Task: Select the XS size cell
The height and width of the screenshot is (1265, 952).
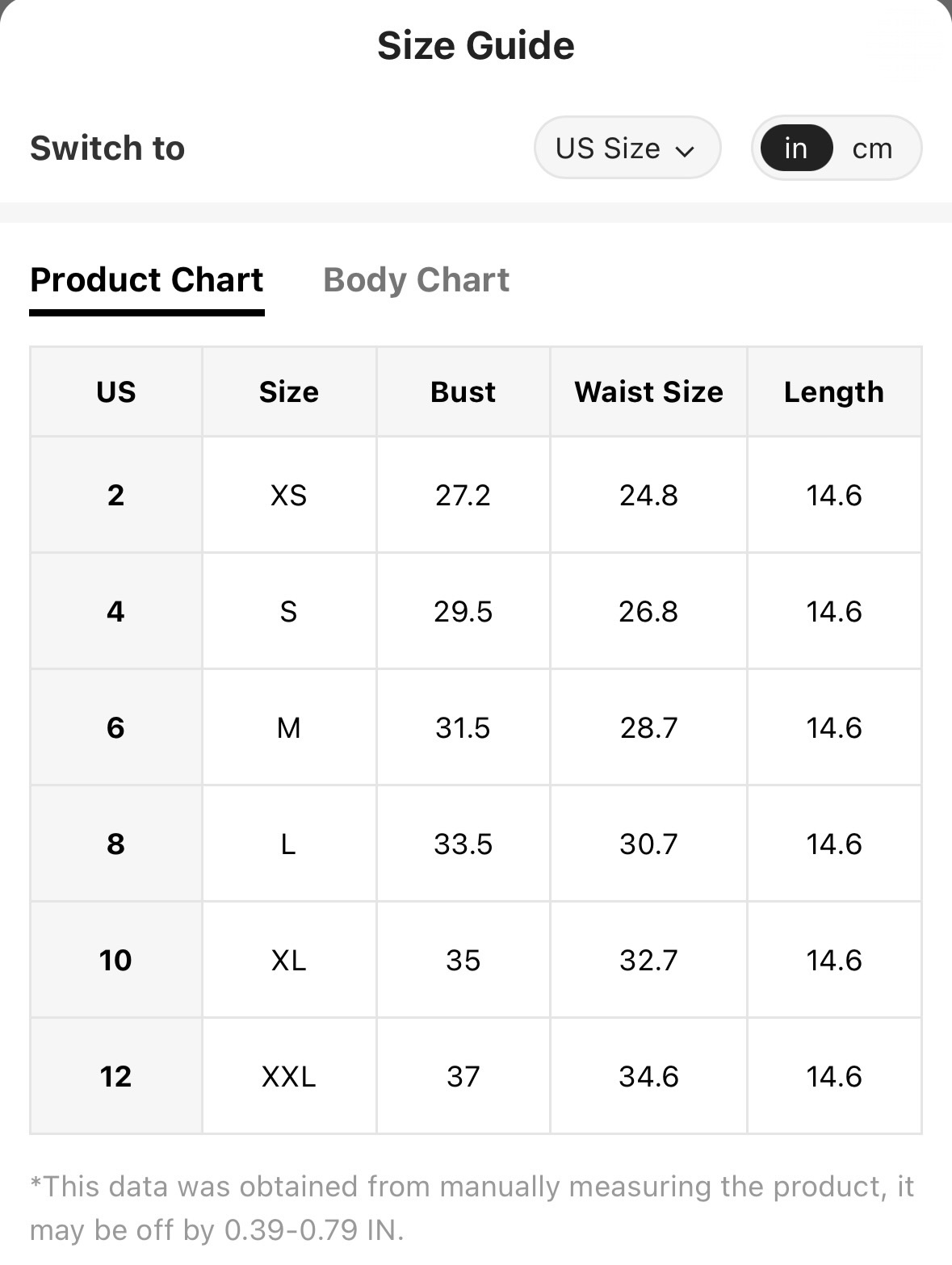Action: point(289,495)
